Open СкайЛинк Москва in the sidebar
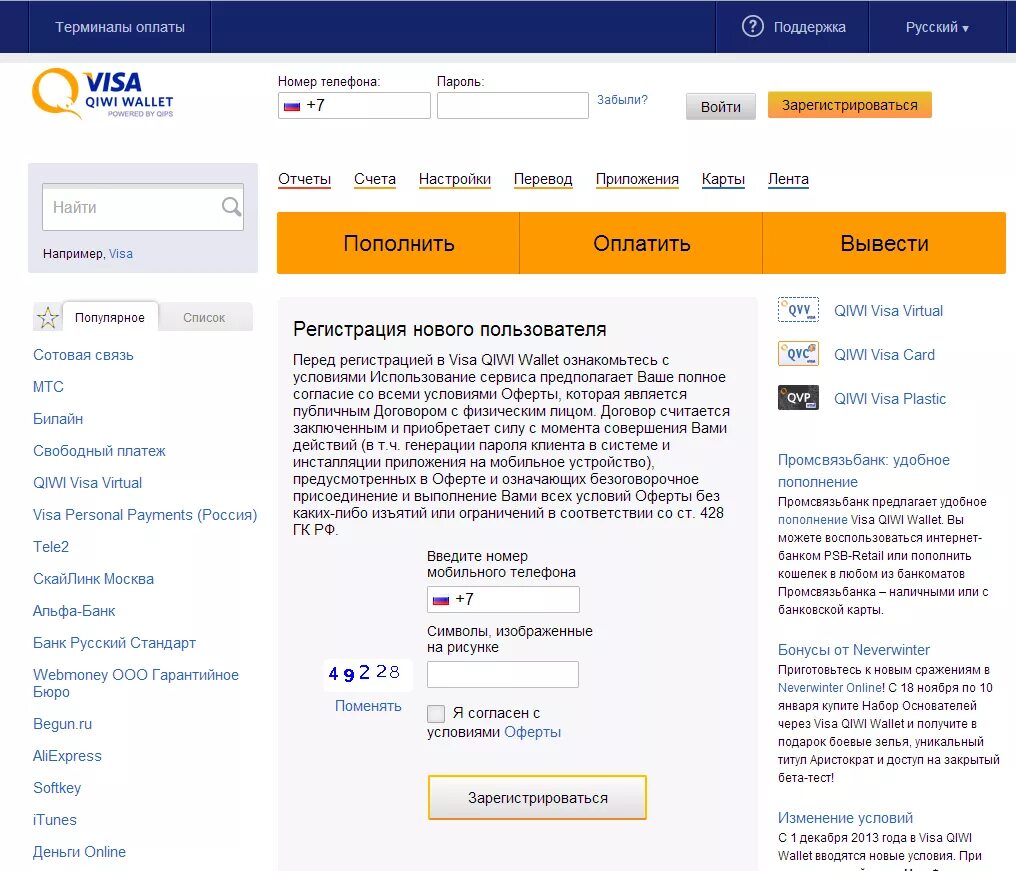Viewport: 1016px width, 871px height. point(93,579)
